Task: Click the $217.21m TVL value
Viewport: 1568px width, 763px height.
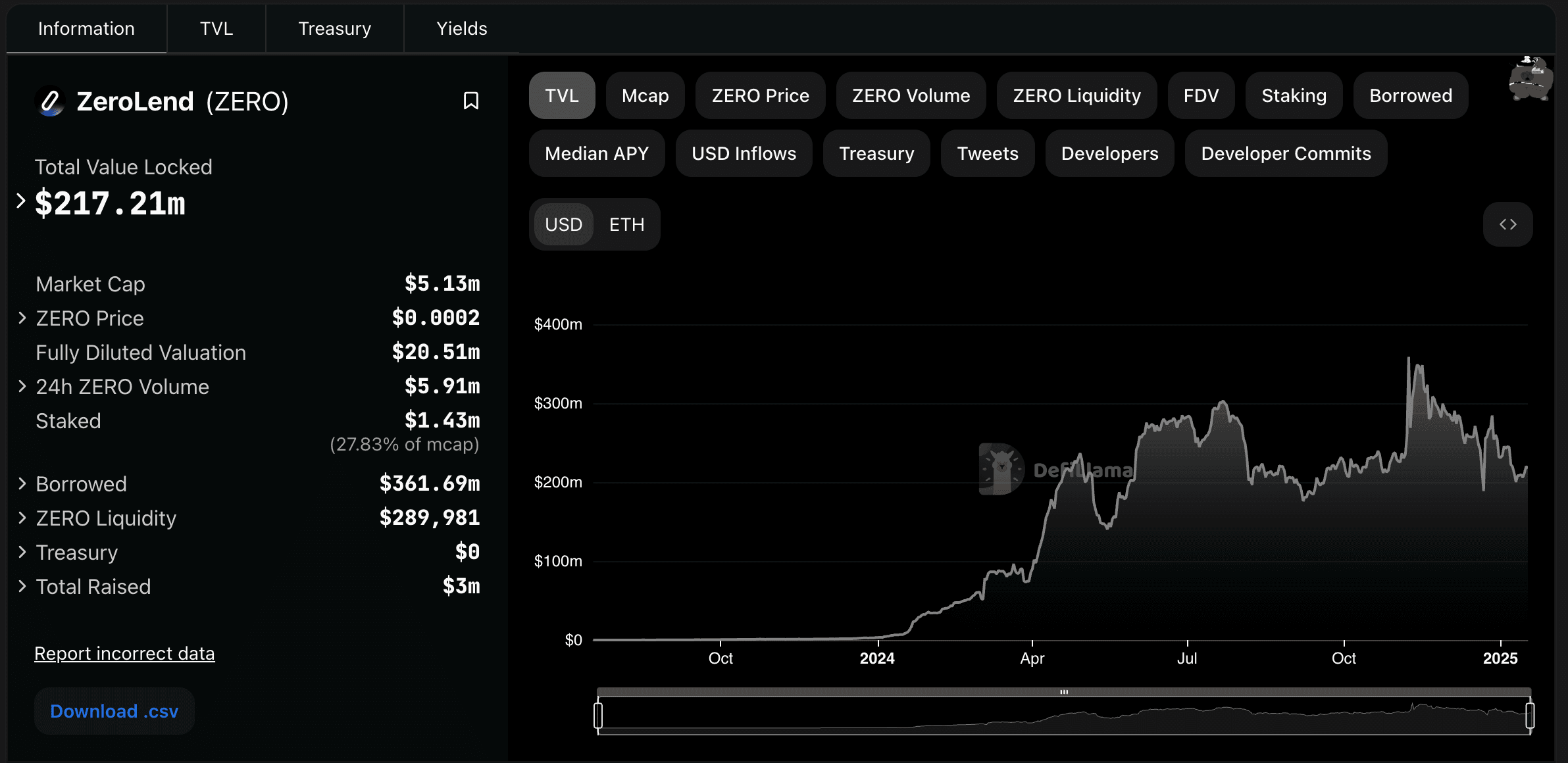Action: 110,203
